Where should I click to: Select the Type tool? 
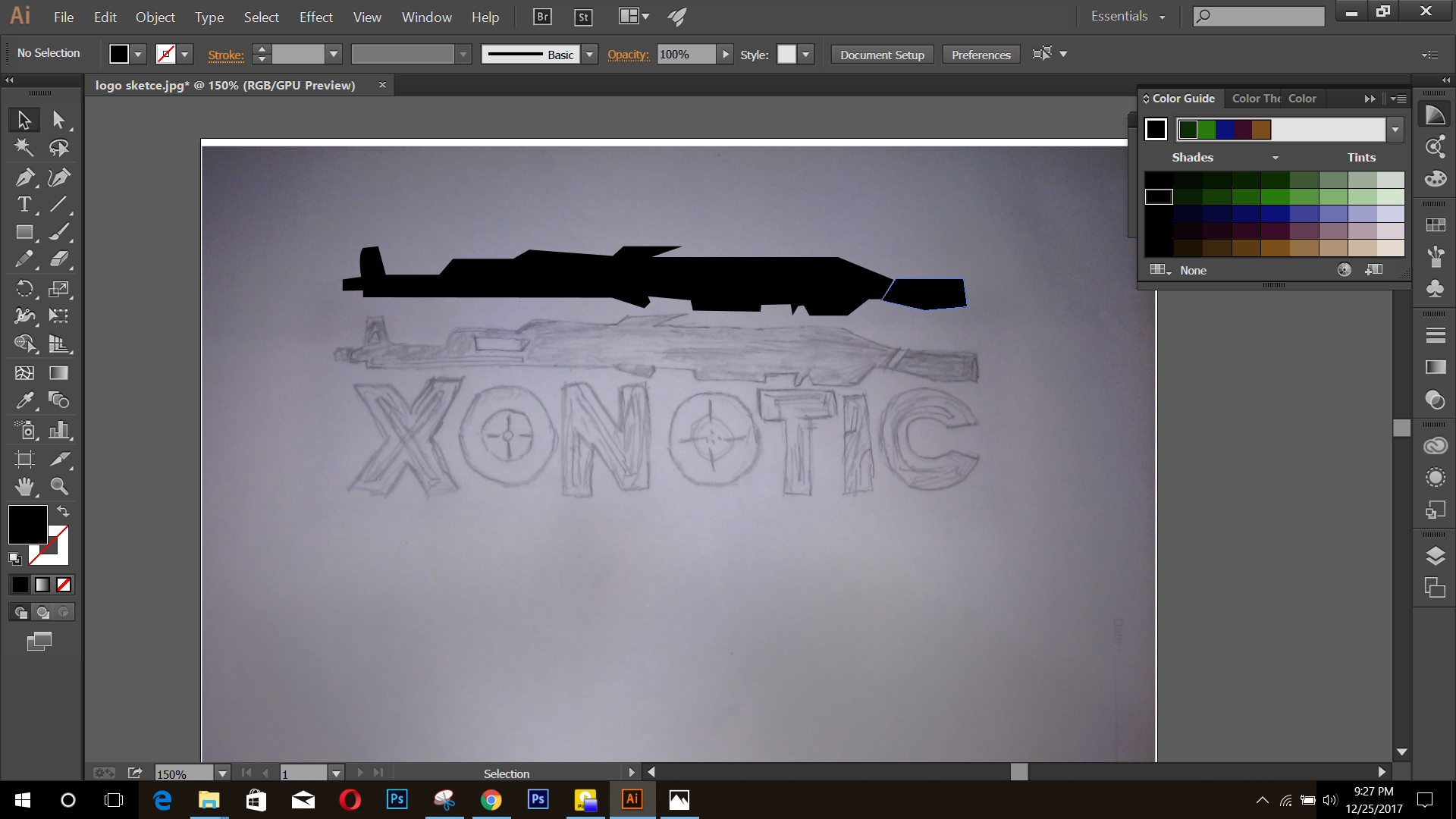click(24, 204)
